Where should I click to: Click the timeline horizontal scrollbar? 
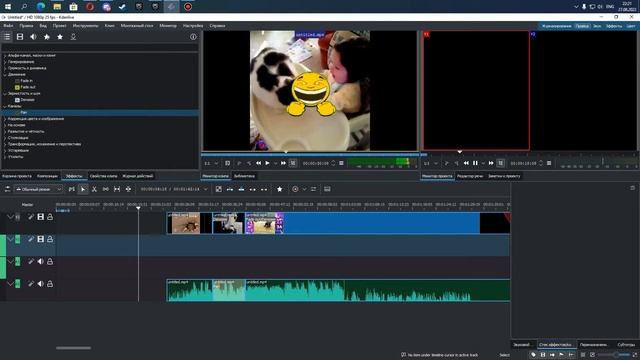pyautogui.click(x=73, y=348)
